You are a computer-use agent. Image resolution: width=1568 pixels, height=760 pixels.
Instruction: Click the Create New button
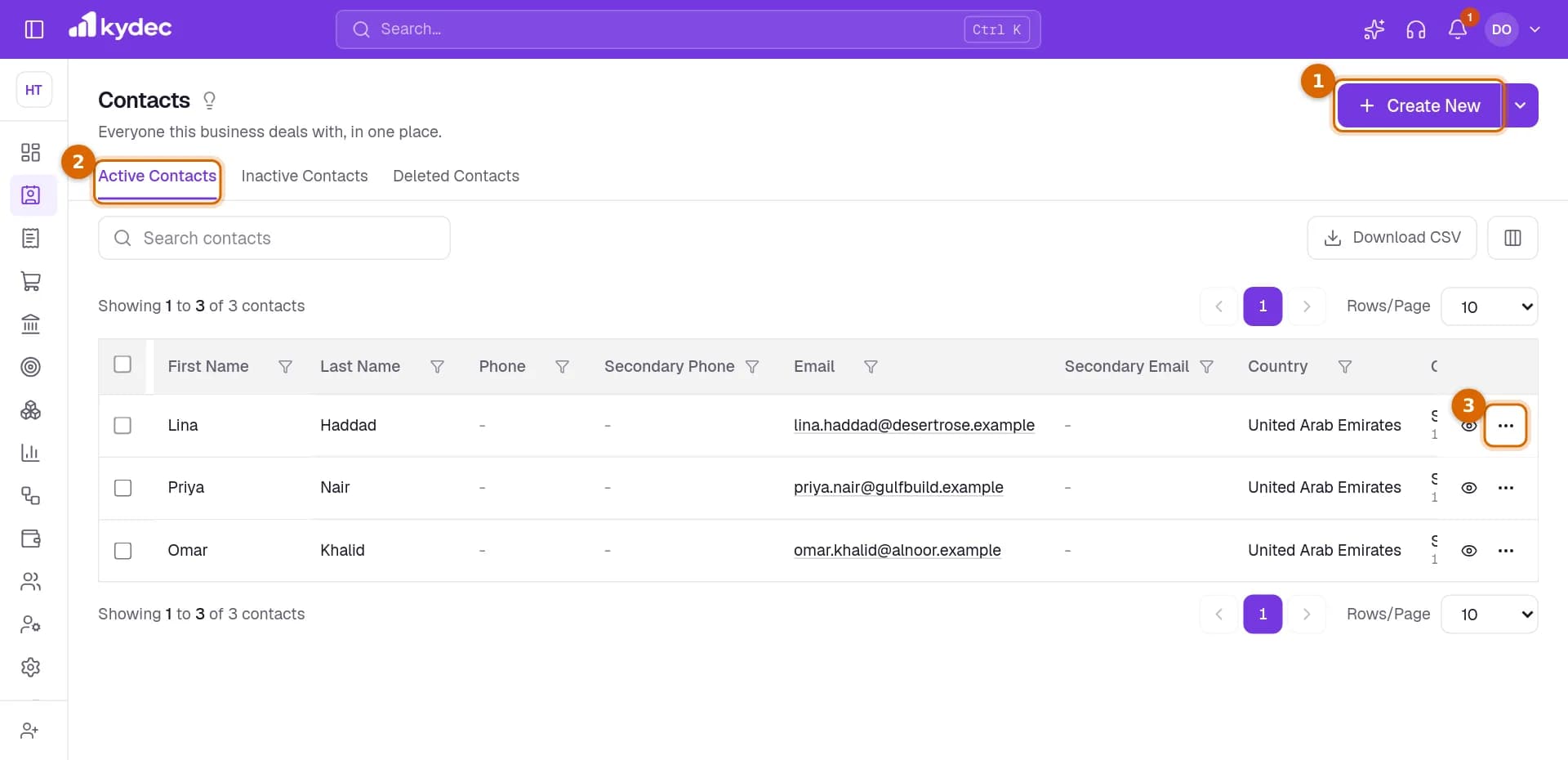tap(1420, 105)
